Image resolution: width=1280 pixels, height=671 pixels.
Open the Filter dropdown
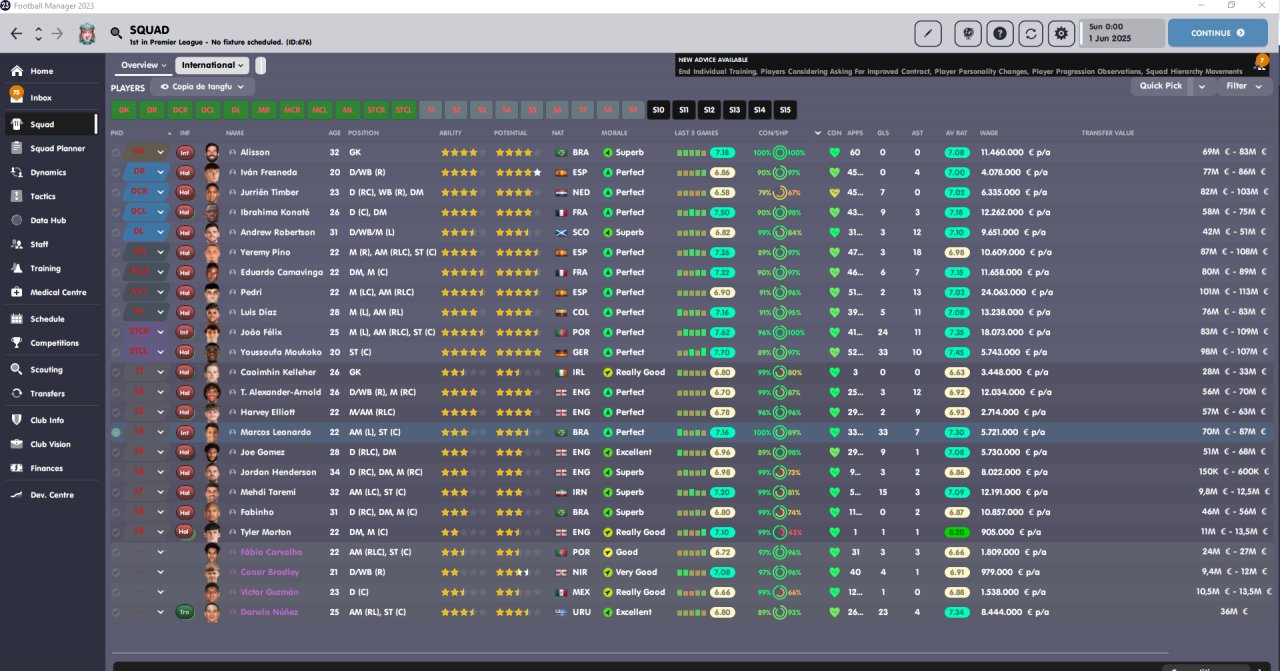point(1244,86)
